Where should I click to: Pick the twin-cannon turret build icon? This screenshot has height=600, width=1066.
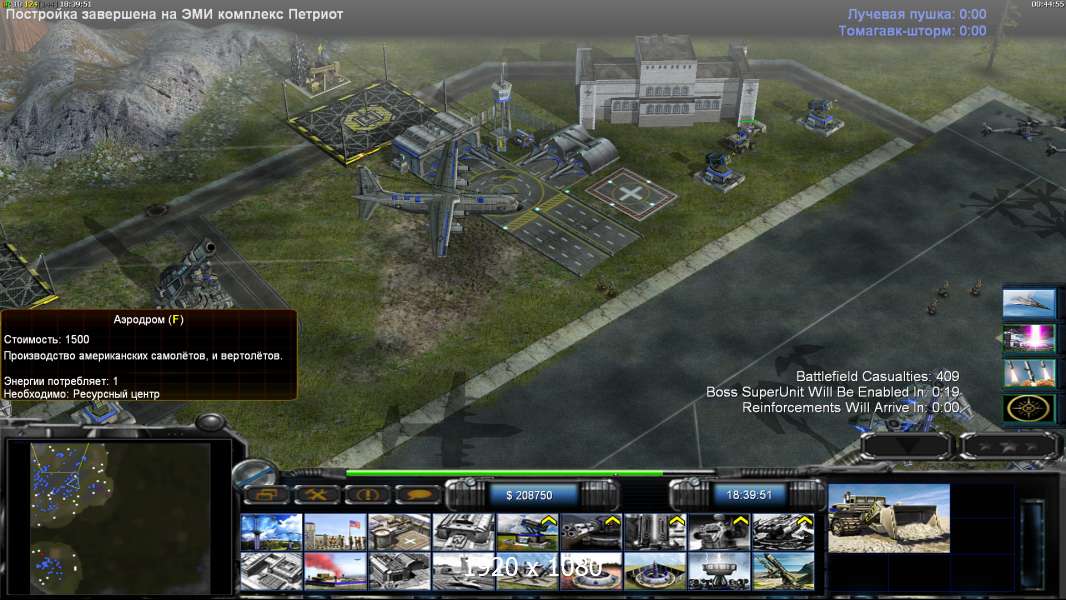[x=719, y=531]
